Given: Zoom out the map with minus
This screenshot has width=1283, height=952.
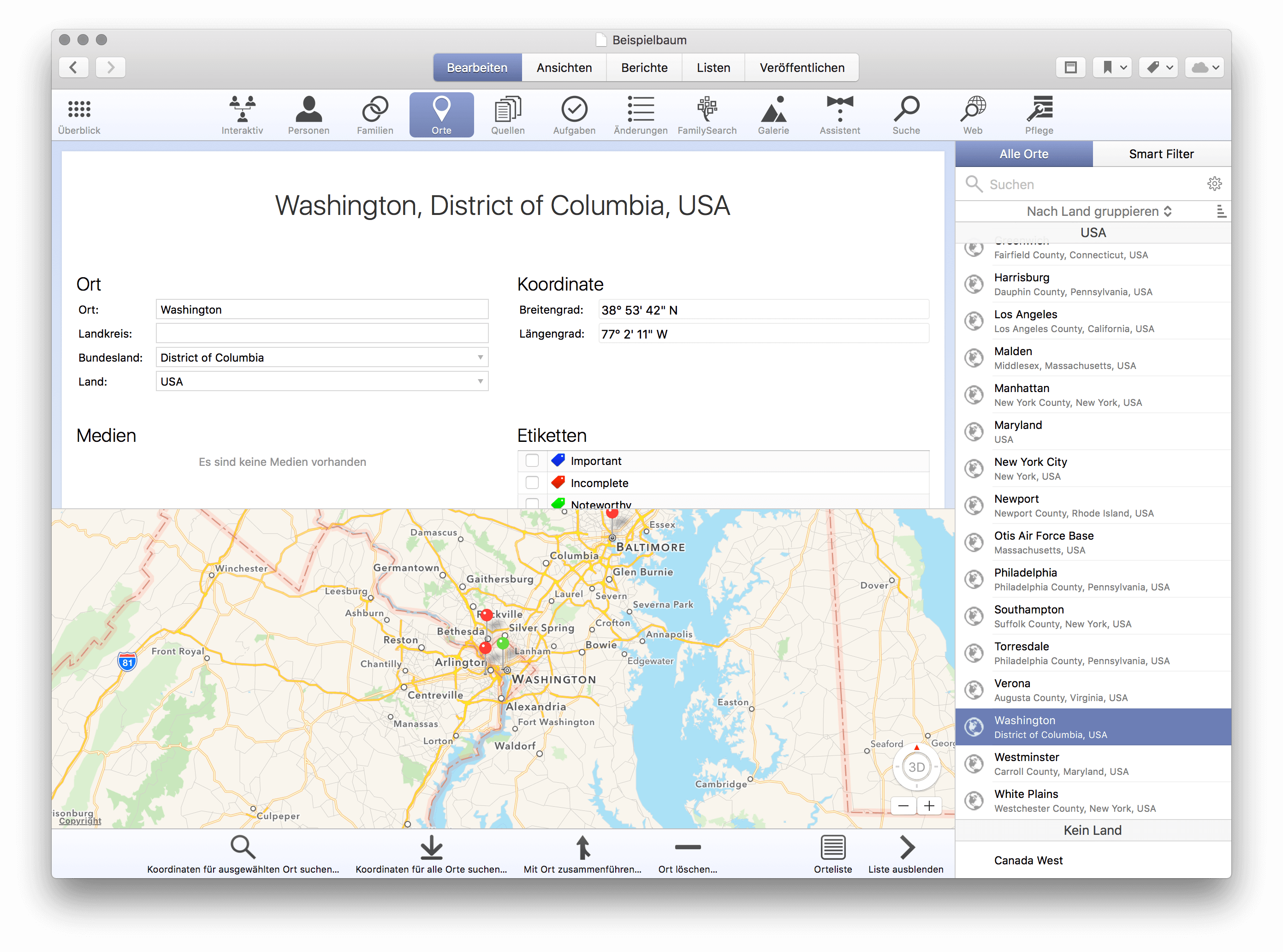Looking at the screenshot, I should click(903, 806).
